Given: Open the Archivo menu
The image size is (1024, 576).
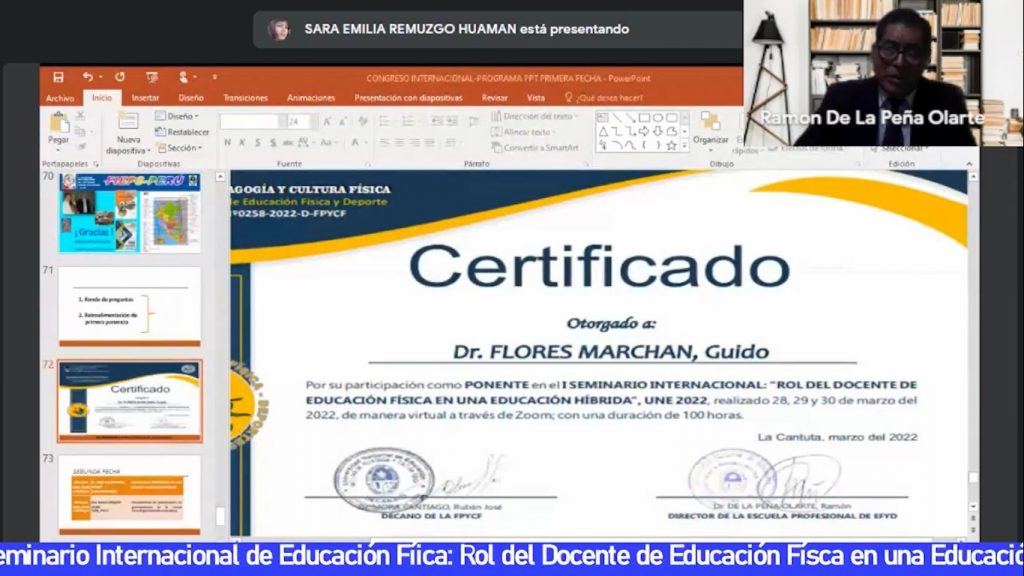Looking at the screenshot, I should point(60,98).
